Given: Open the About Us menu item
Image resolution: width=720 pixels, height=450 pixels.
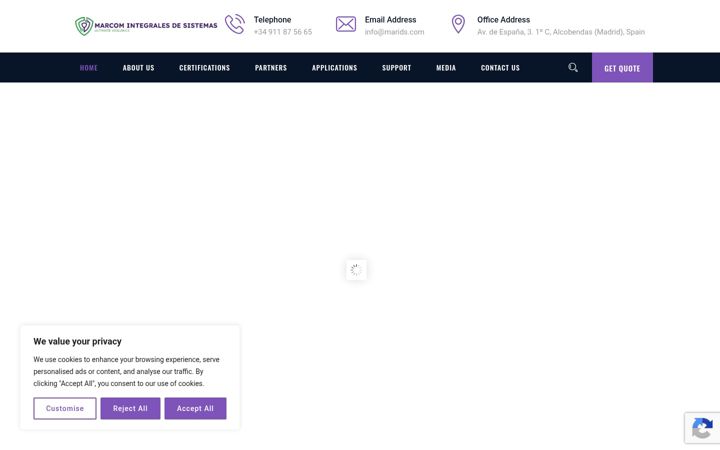Looking at the screenshot, I should (138, 68).
